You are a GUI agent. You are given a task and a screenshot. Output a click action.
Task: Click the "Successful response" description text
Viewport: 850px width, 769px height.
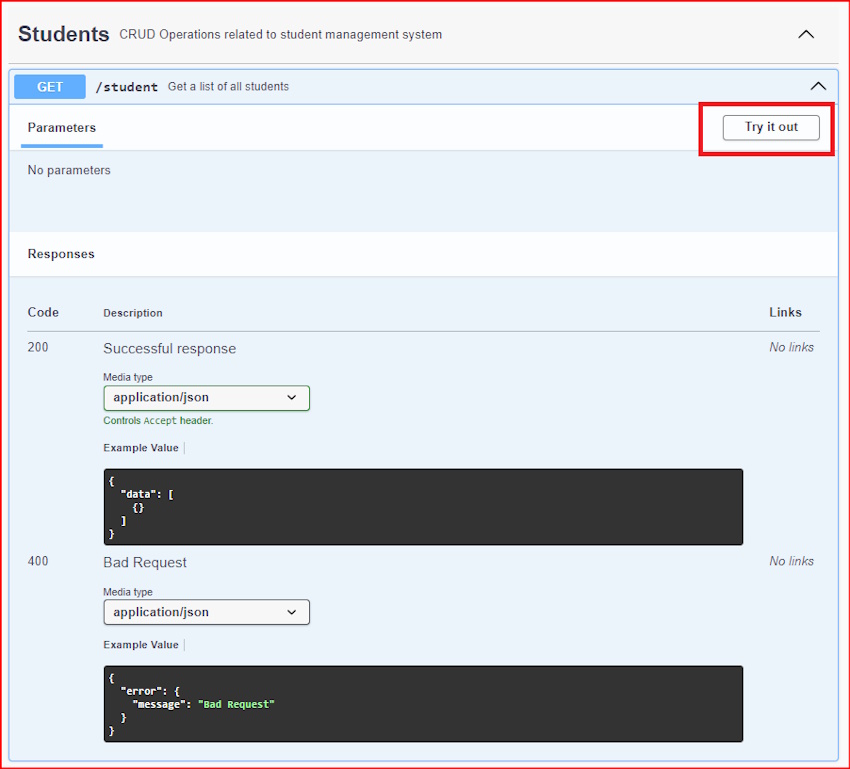170,349
